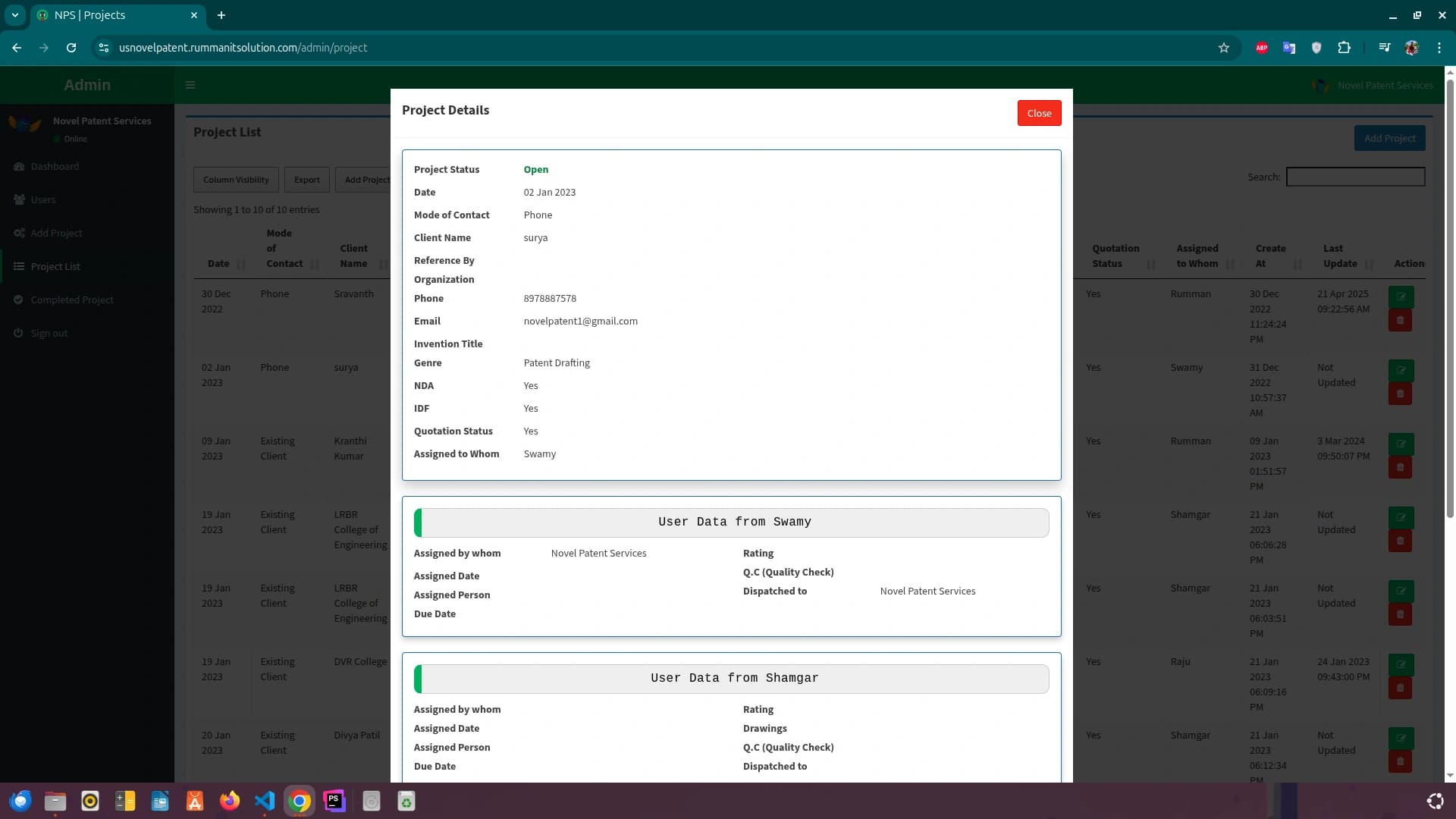Viewport: 1456px width, 819px height.
Task: Open a new browser tab
Action: click(x=221, y=15)
